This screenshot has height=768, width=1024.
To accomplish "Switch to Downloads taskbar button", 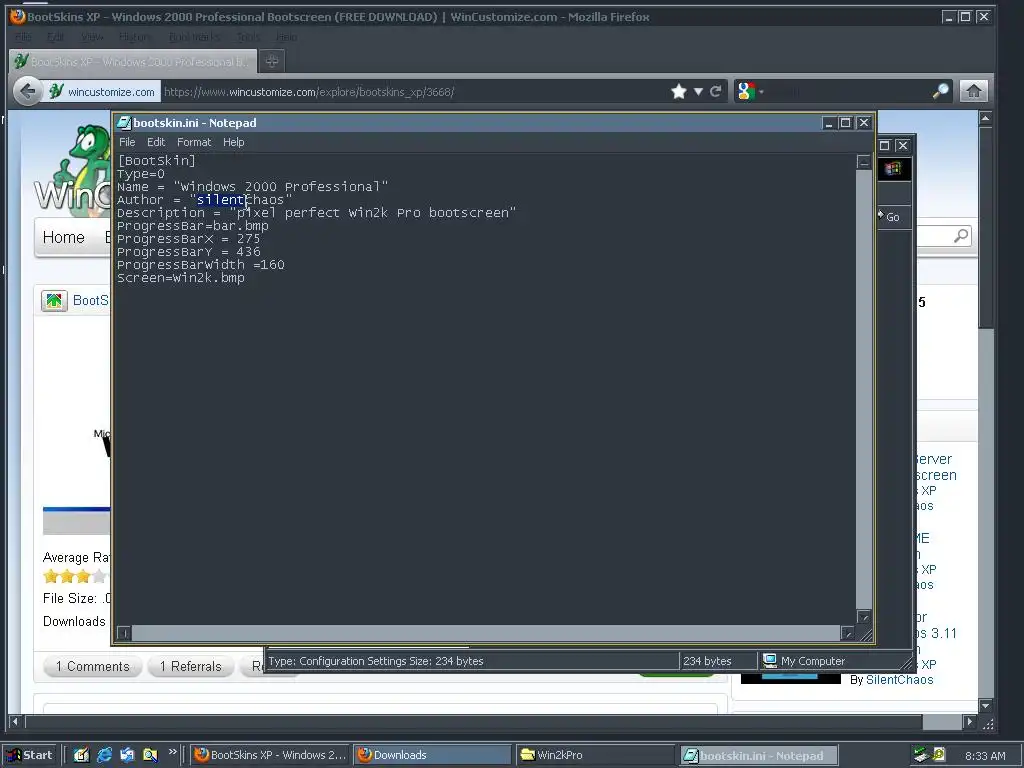I will pyautogui.click(x=432, y=755).
